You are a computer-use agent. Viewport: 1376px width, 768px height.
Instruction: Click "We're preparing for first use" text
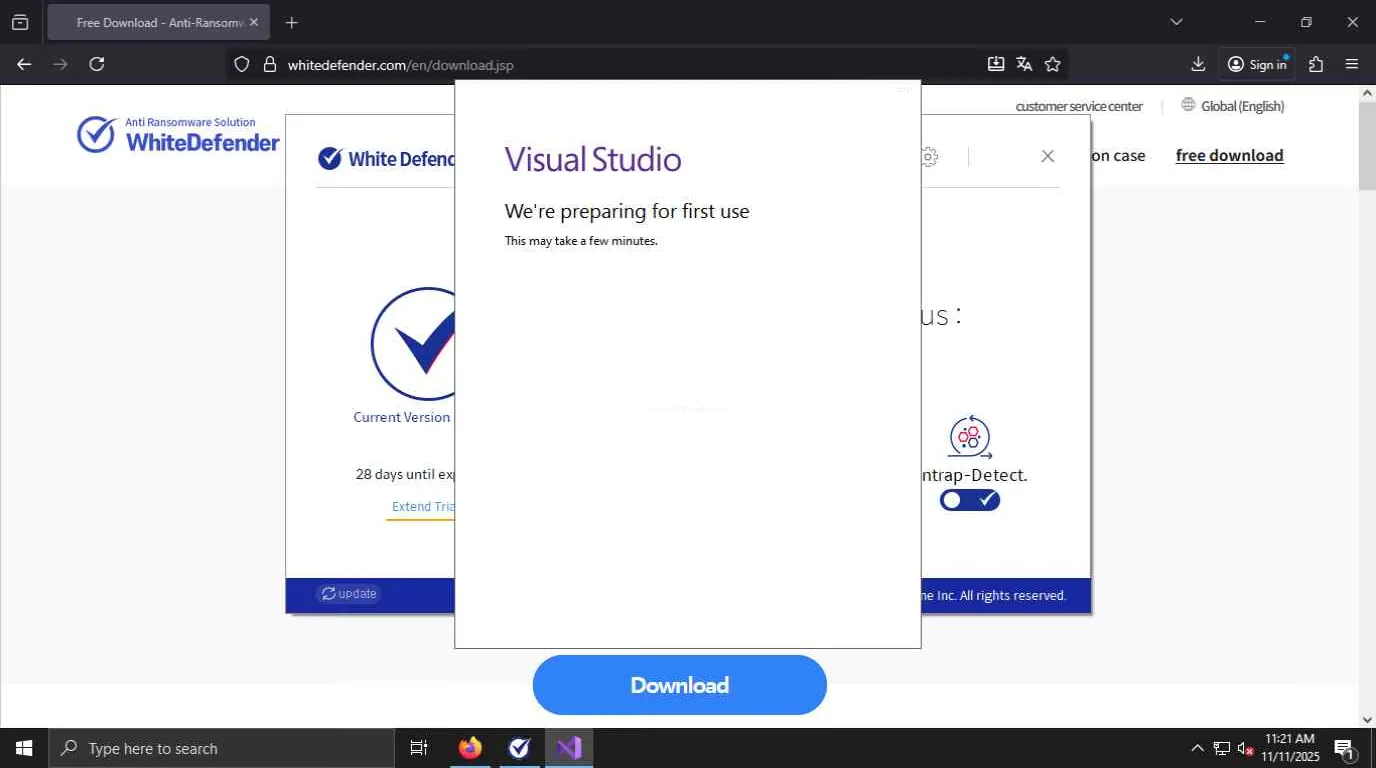click(x=627, y=211)
